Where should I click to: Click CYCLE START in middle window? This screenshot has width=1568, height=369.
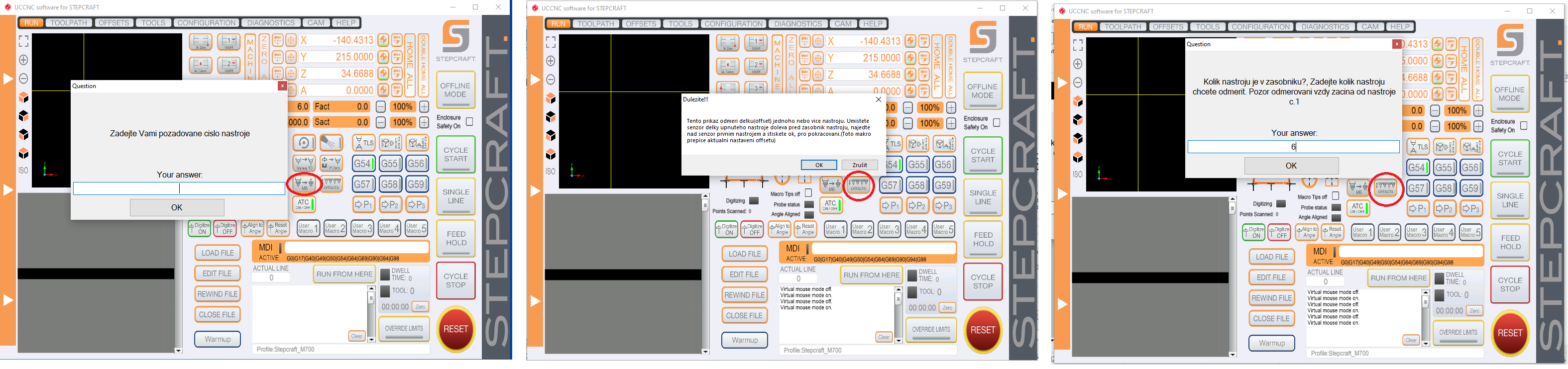[983, 156]
